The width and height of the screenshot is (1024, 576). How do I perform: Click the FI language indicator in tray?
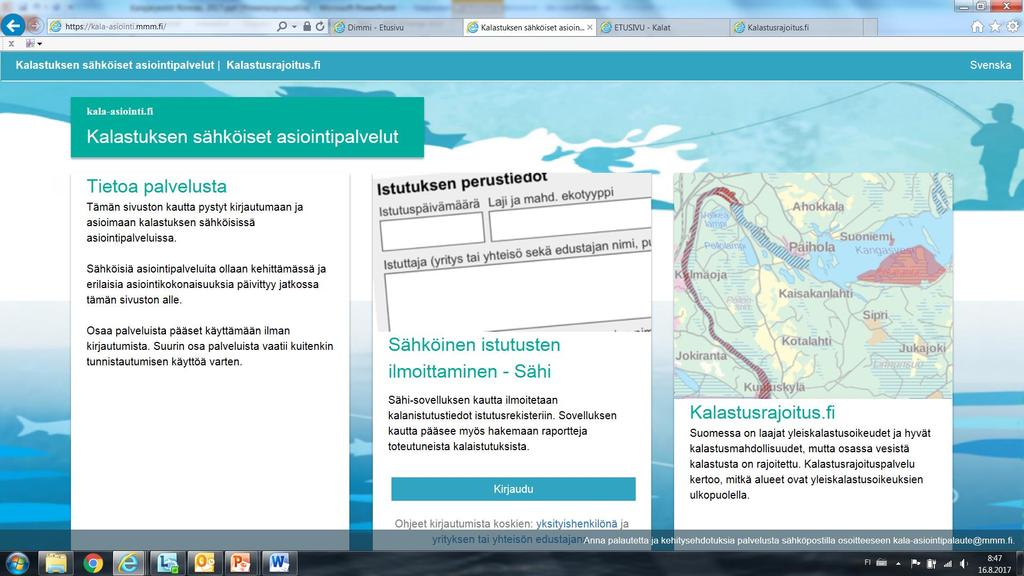click(867, 562)
